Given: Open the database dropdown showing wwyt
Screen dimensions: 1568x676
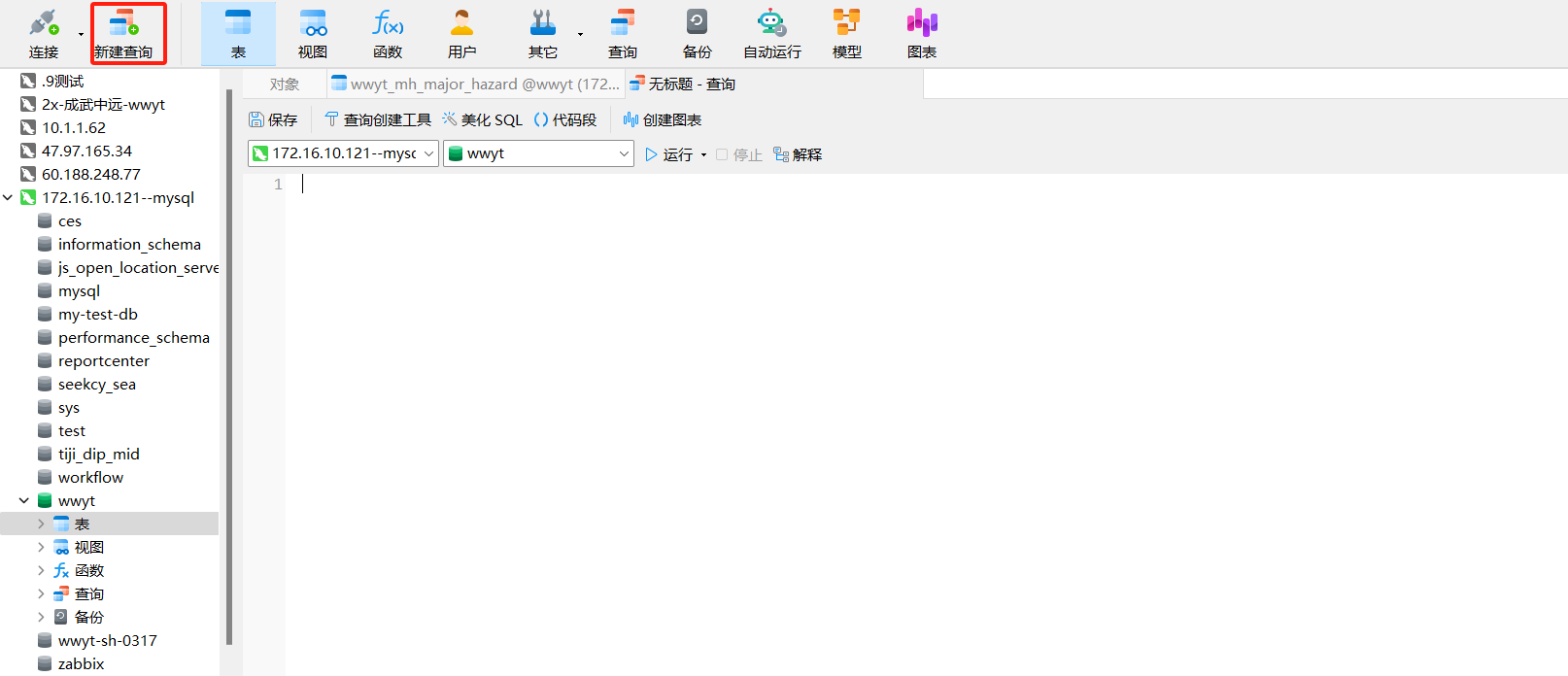Looking at the screenshot, I should tap(538, 153).
